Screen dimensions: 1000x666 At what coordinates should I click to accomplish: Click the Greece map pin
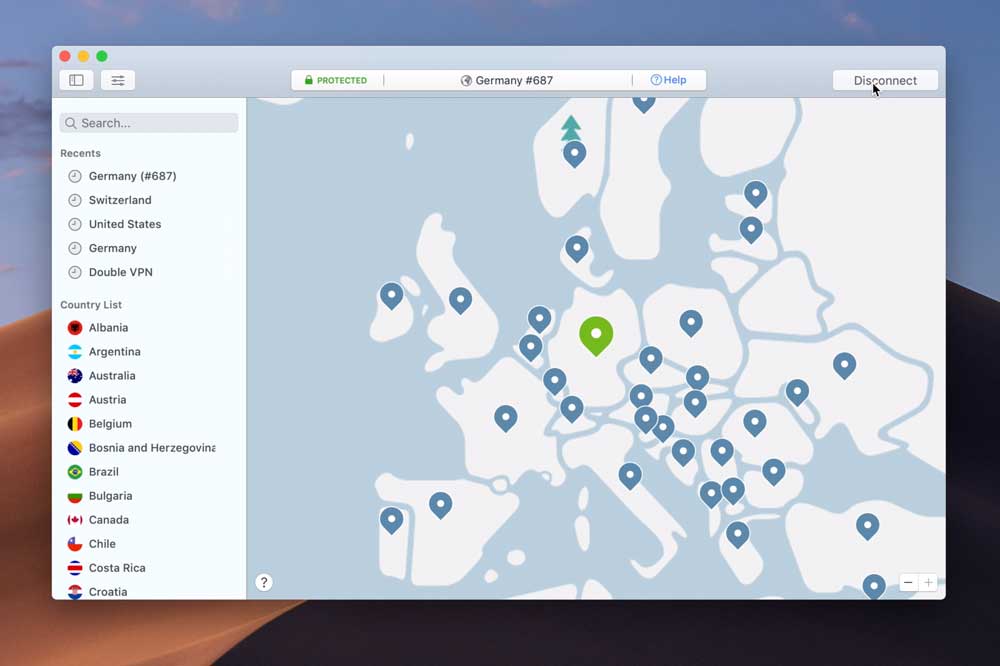point(737,535)
